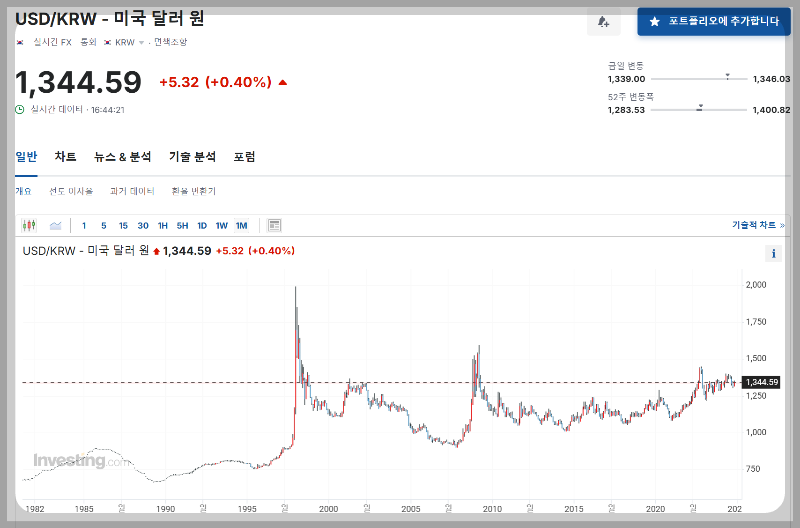
Task: Click the 2010 year label on axis
Action: 492,509
